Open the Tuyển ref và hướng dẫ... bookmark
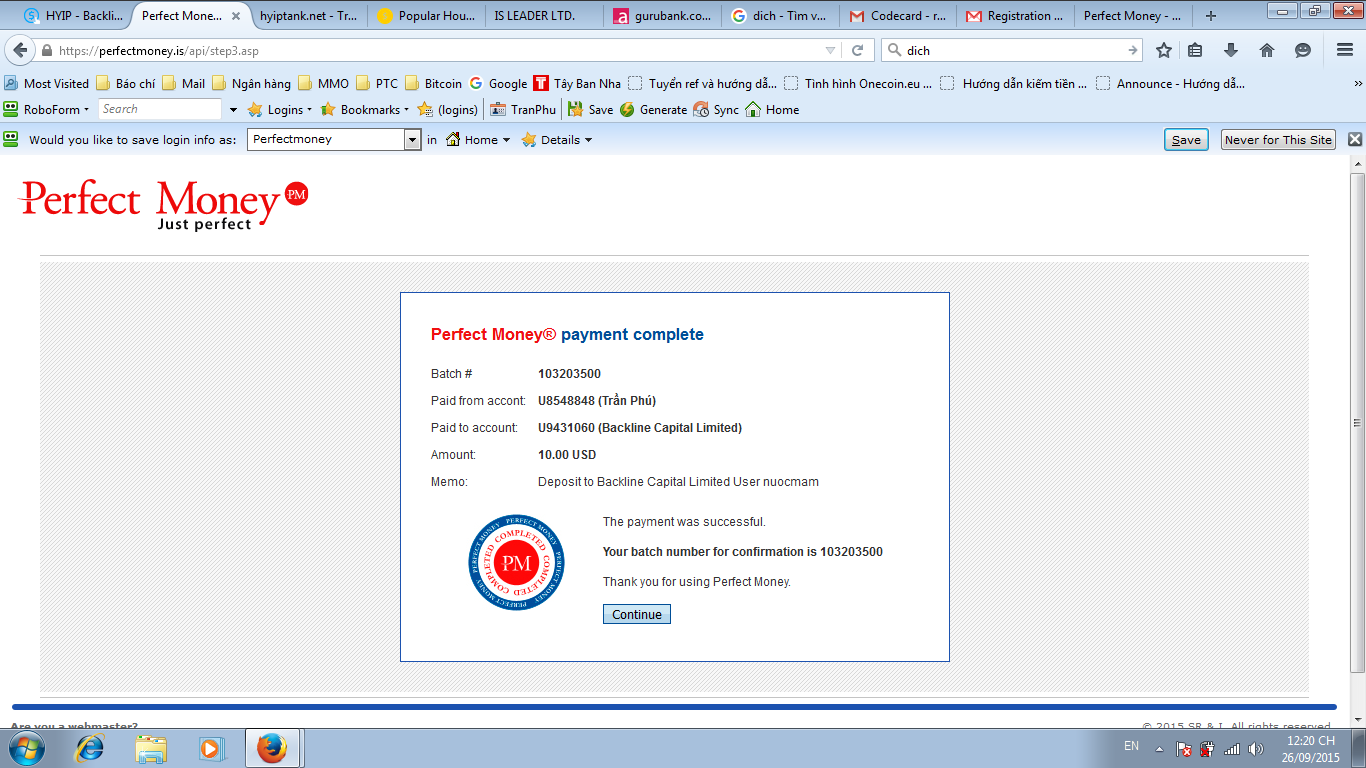The image size is (1366, 768). click(702, 83)
